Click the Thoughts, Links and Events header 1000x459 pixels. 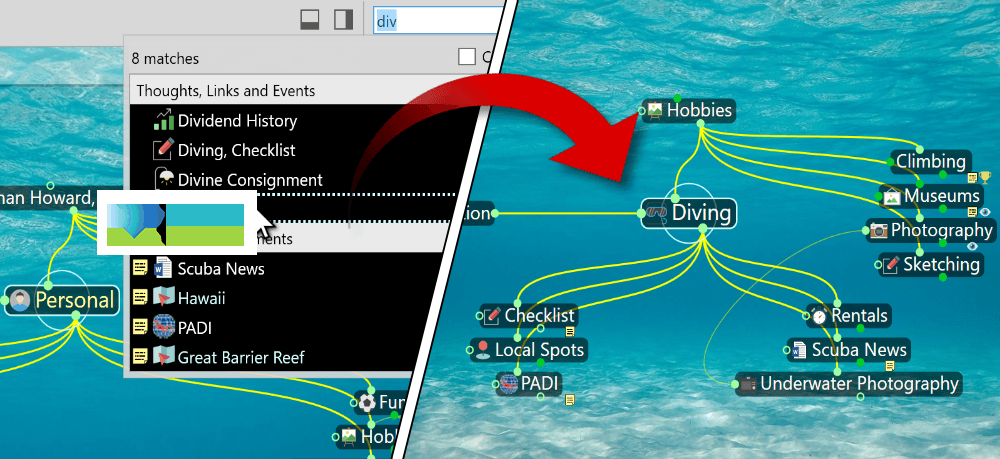point(226,91)
